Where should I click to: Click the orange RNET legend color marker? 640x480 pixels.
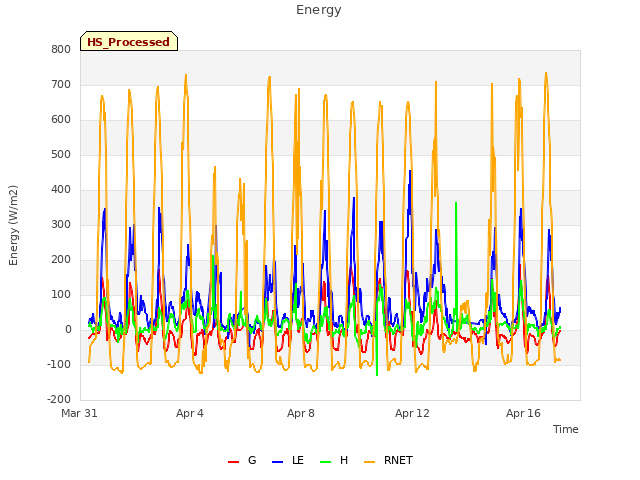pos(369,462)
